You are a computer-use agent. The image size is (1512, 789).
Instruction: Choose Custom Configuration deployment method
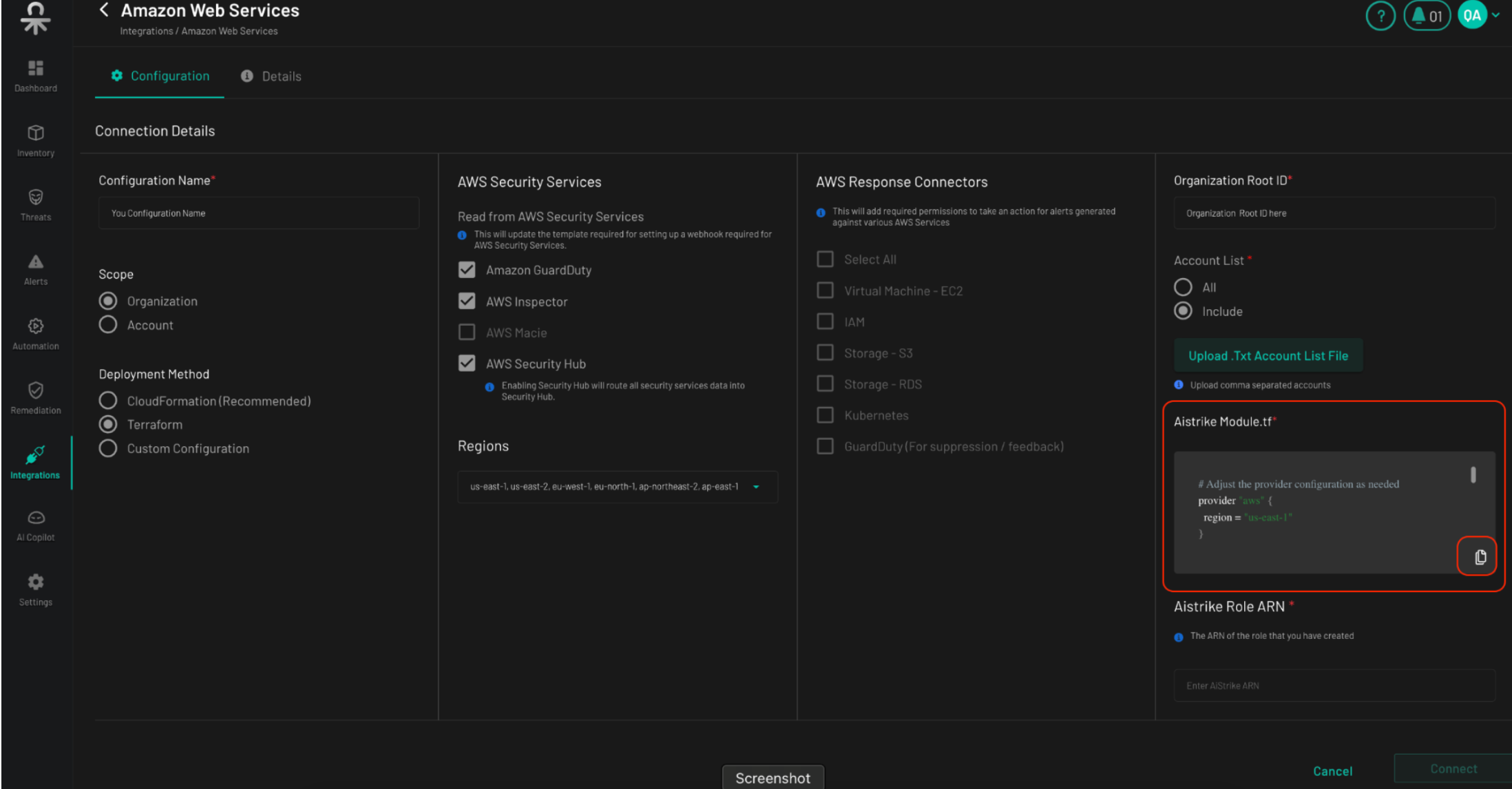[x=108, y=448]
